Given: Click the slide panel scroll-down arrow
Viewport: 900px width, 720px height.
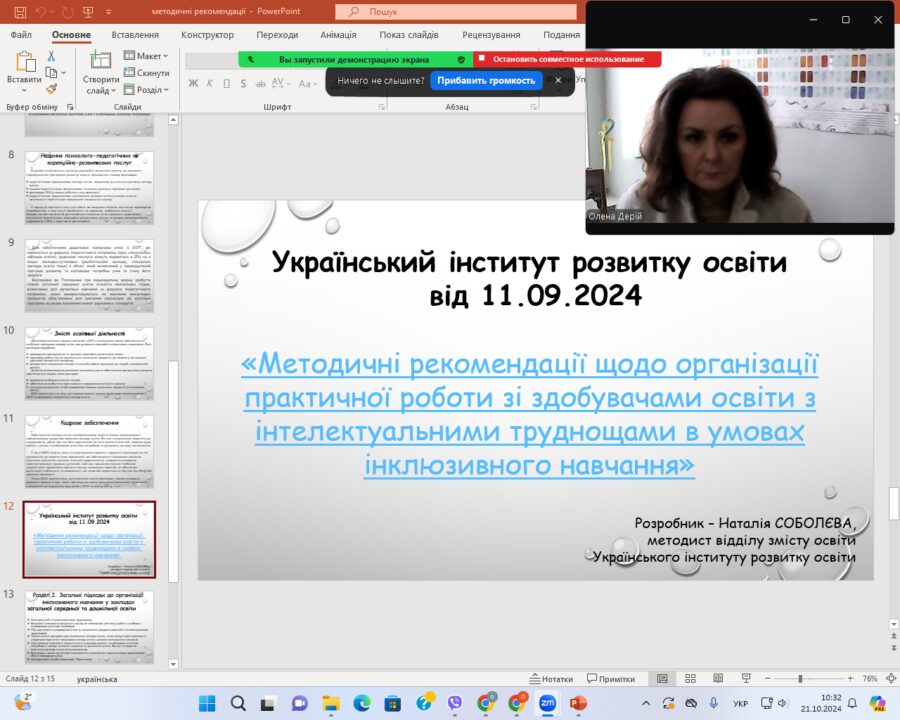Looking at the screenshot, I should [x=173, y=664].
